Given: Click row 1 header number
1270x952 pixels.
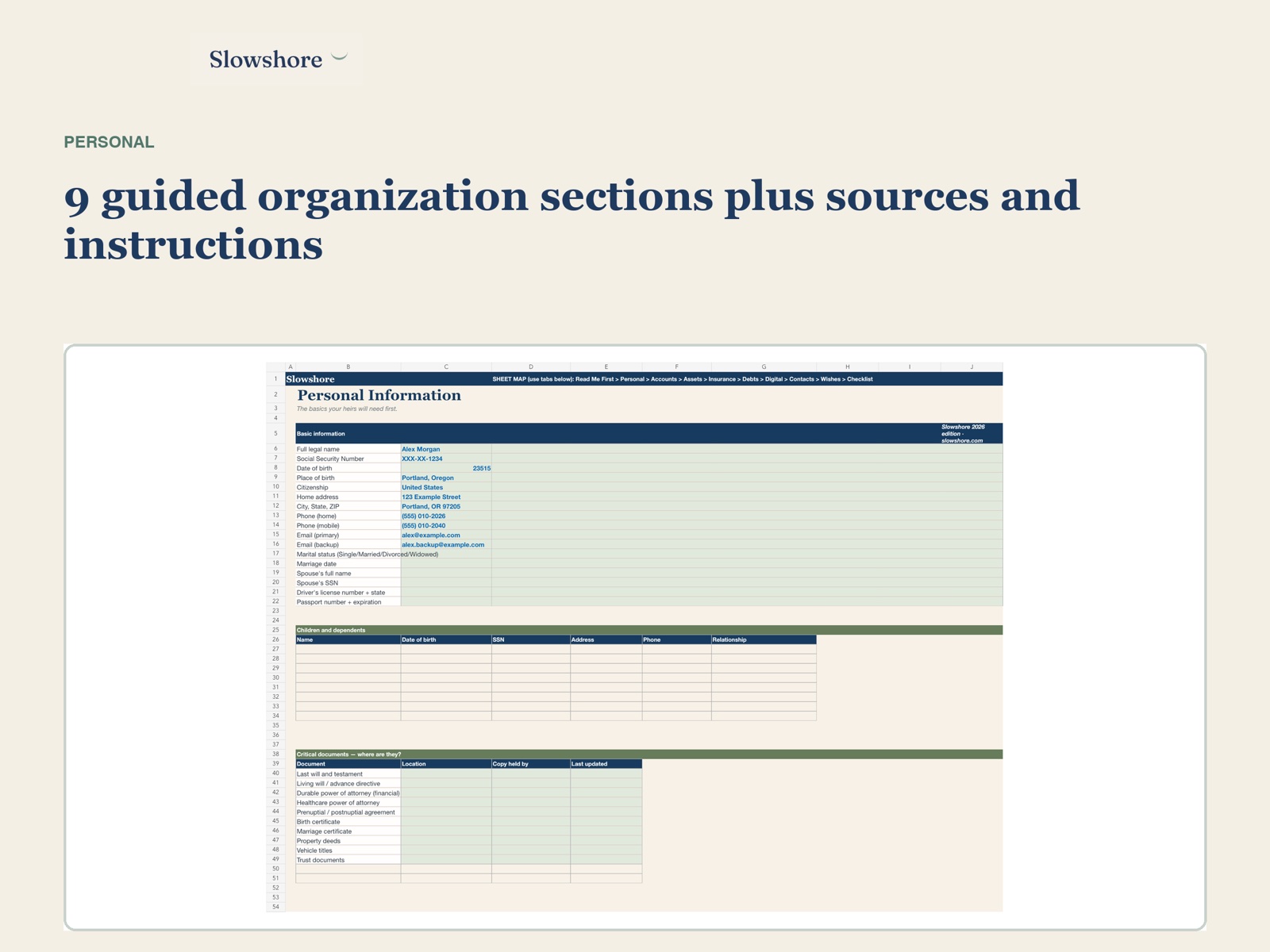Looking at the screenshot, I should 275,379.
